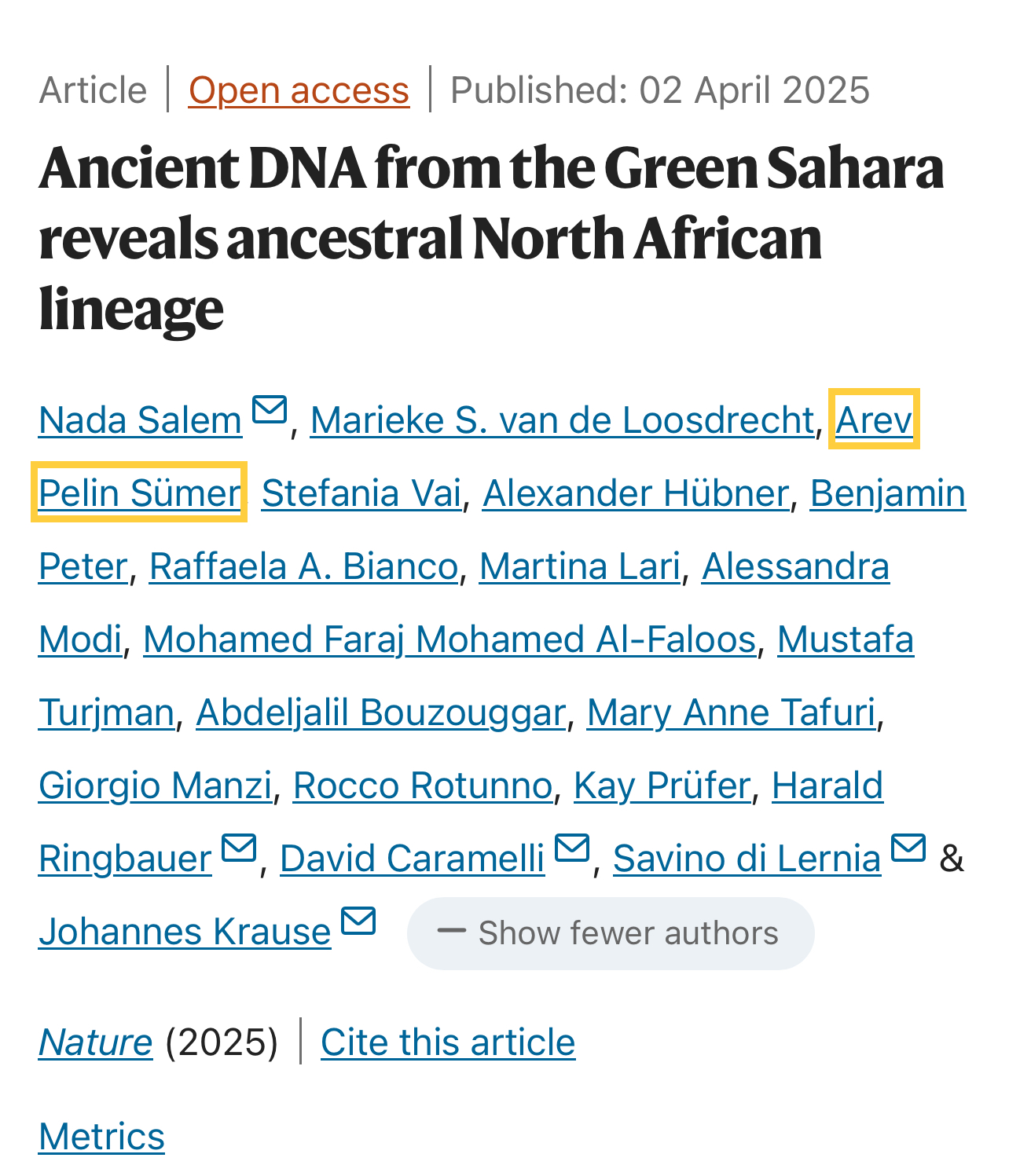This screenshot has width=1009, height=1176.
Task: Open Stefania Vai author profile
Action: click(x=361, y=493)
